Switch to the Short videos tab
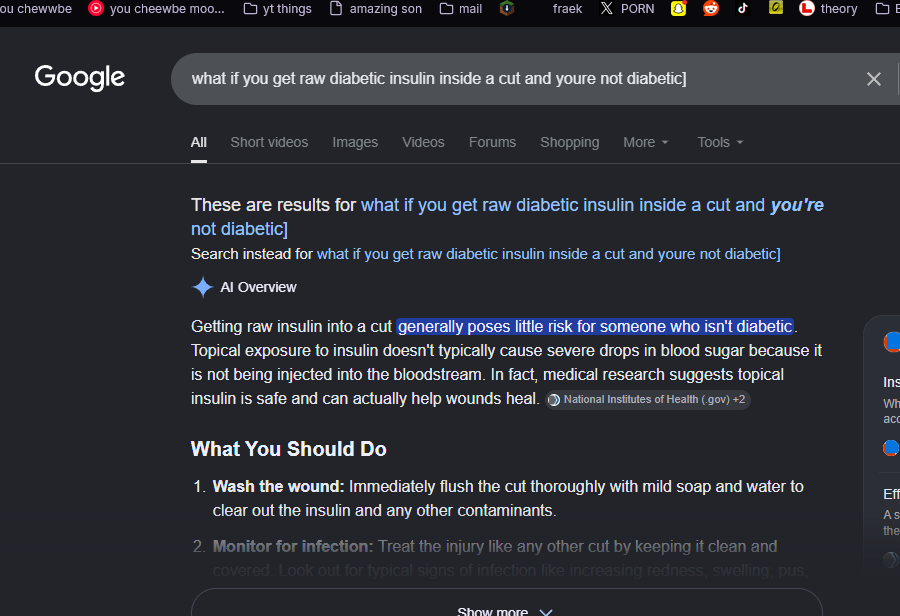The image size is (900, 616). point(269,142)
